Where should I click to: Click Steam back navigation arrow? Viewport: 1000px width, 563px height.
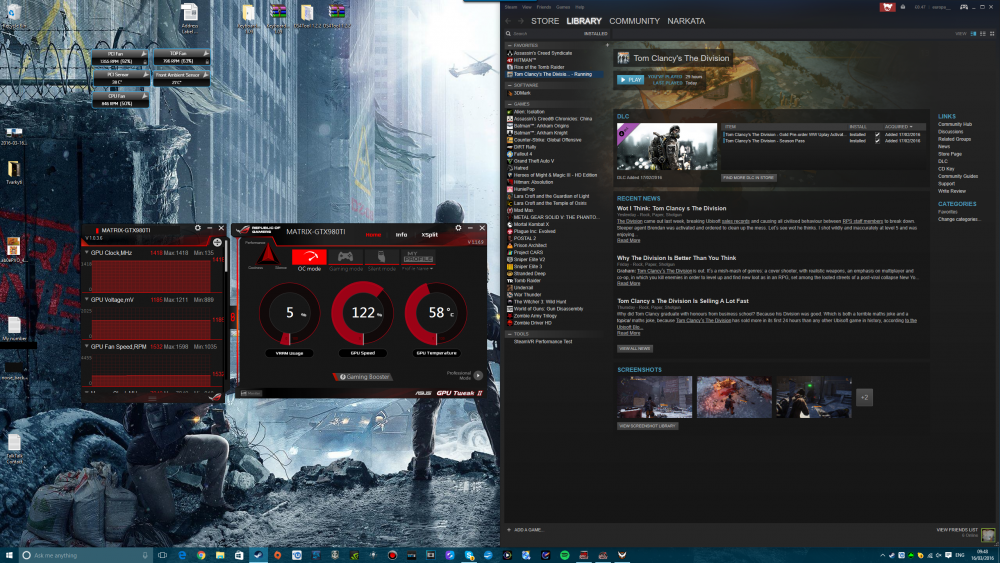(508, 21)
